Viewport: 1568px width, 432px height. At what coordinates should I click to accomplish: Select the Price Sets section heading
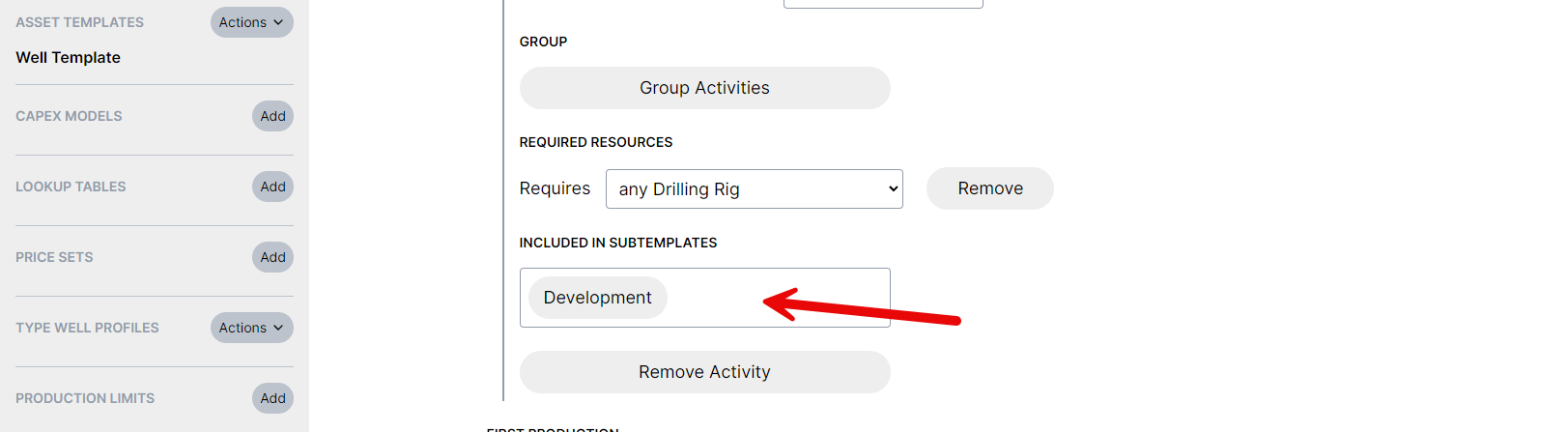point(54,257)
